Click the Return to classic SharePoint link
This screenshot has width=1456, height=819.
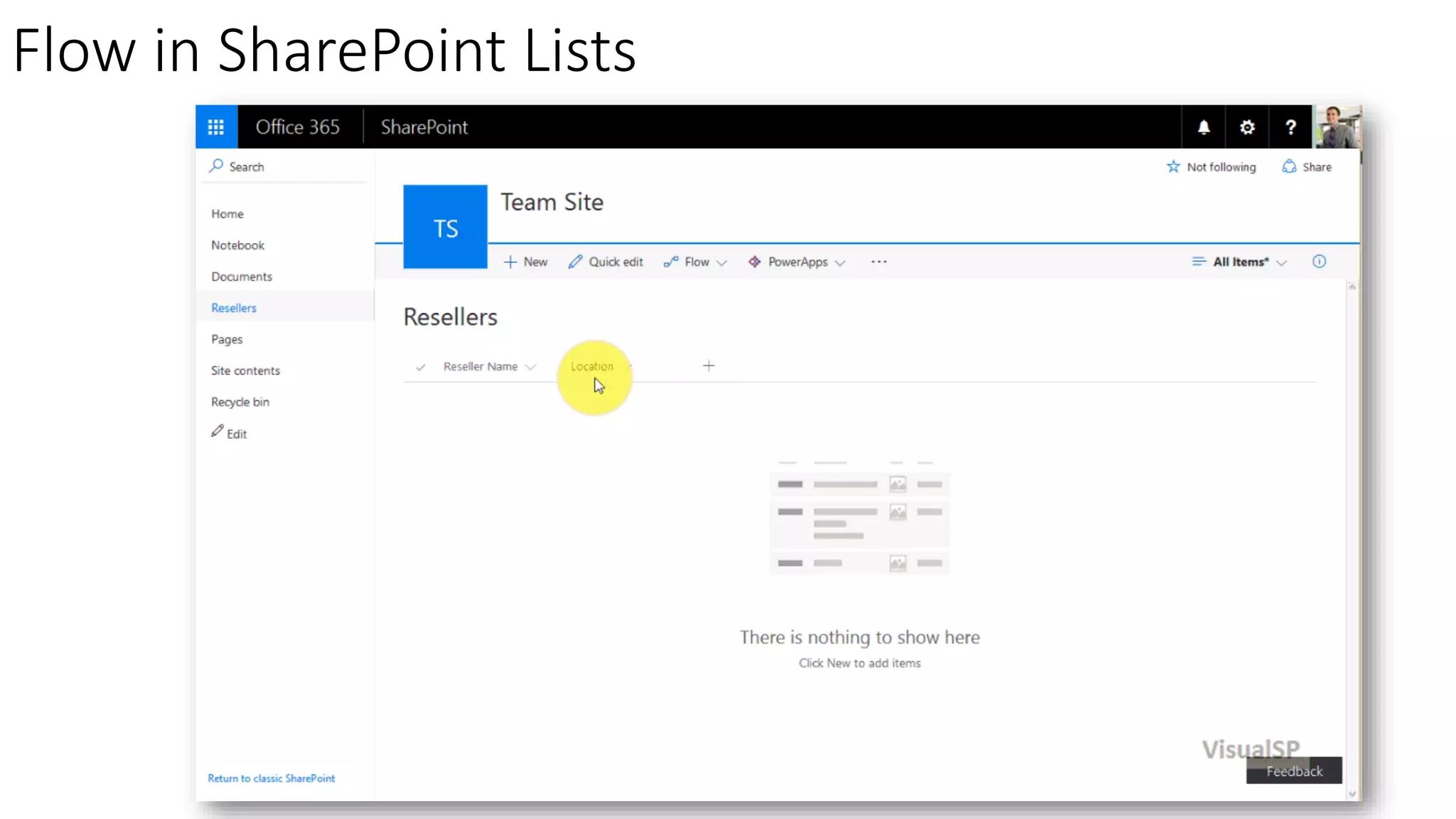coord(272,778)
